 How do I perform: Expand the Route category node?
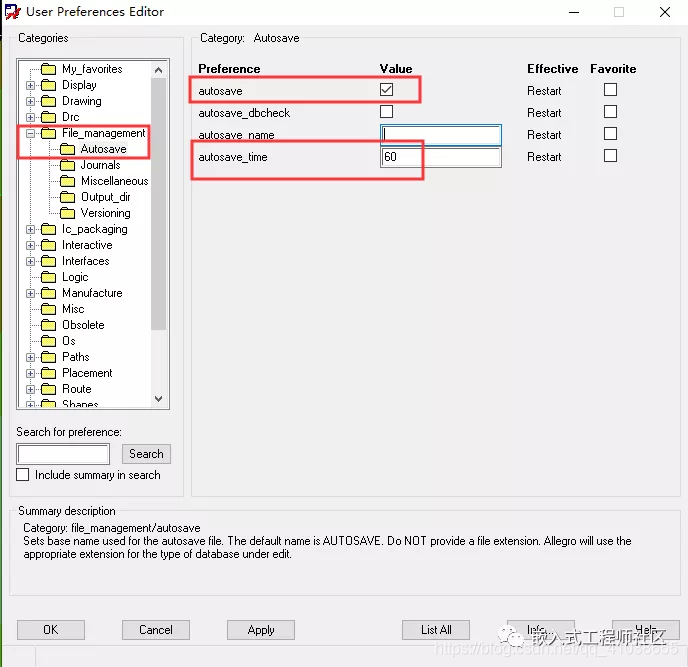point(30,390)
